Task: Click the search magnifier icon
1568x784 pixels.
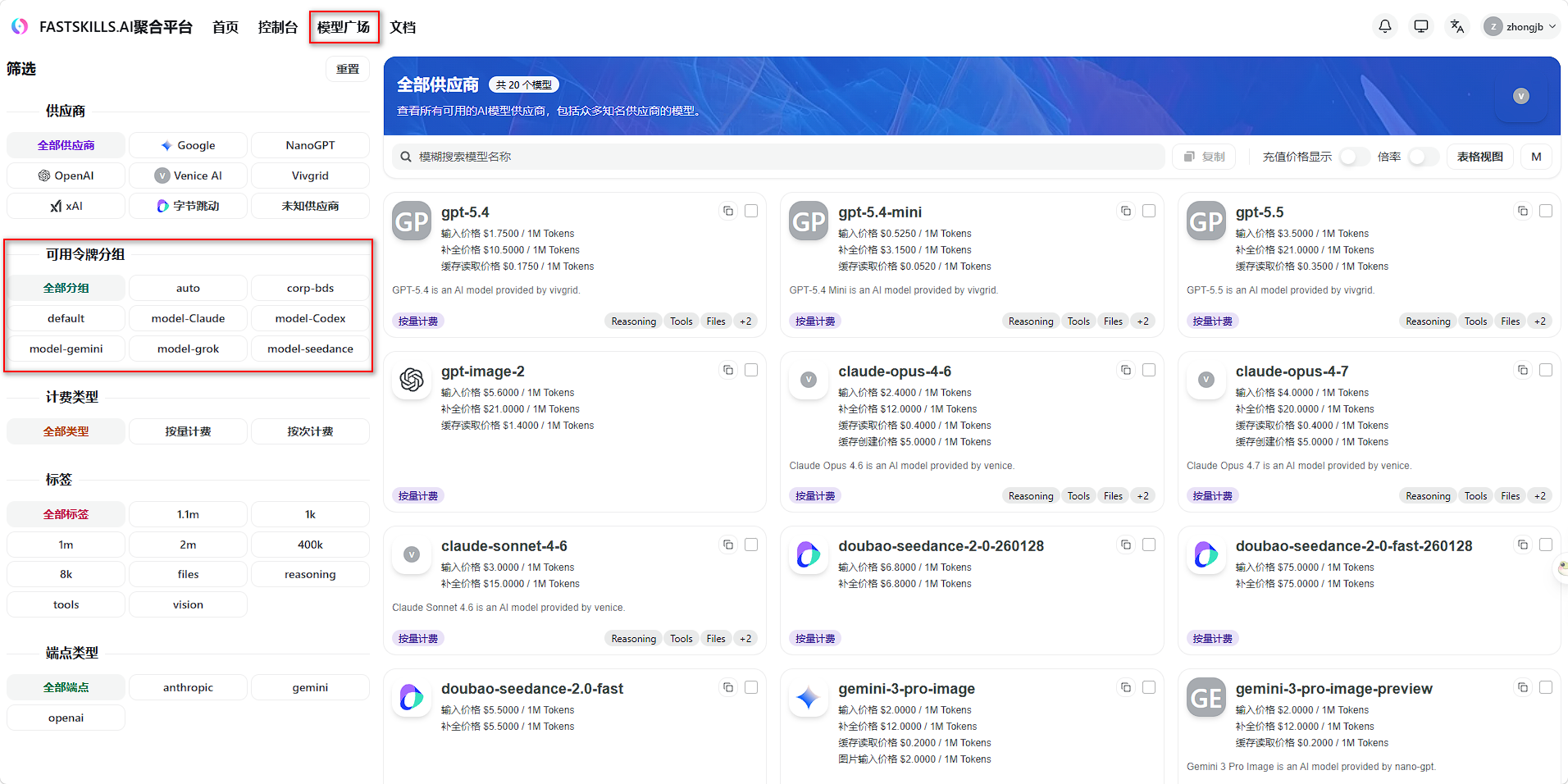Action: 406,157
